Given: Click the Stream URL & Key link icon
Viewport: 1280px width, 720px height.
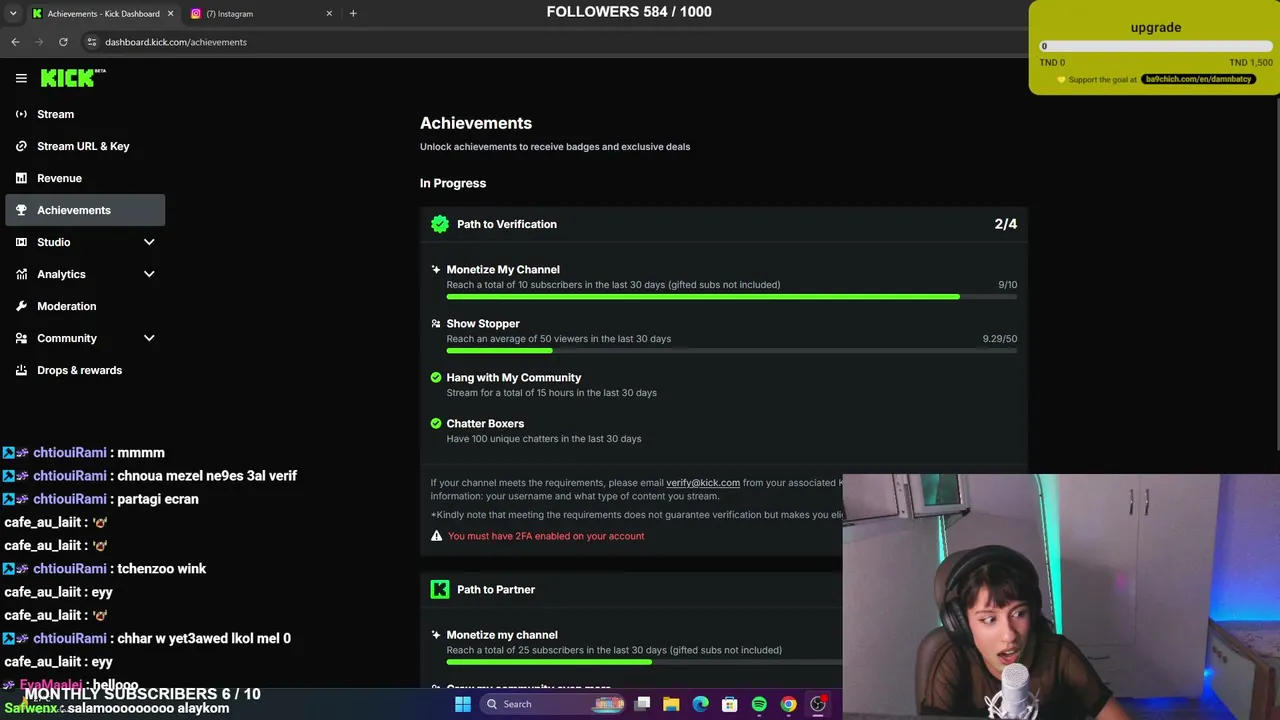Looking at the screenshot, I should [x=21, y=146].
